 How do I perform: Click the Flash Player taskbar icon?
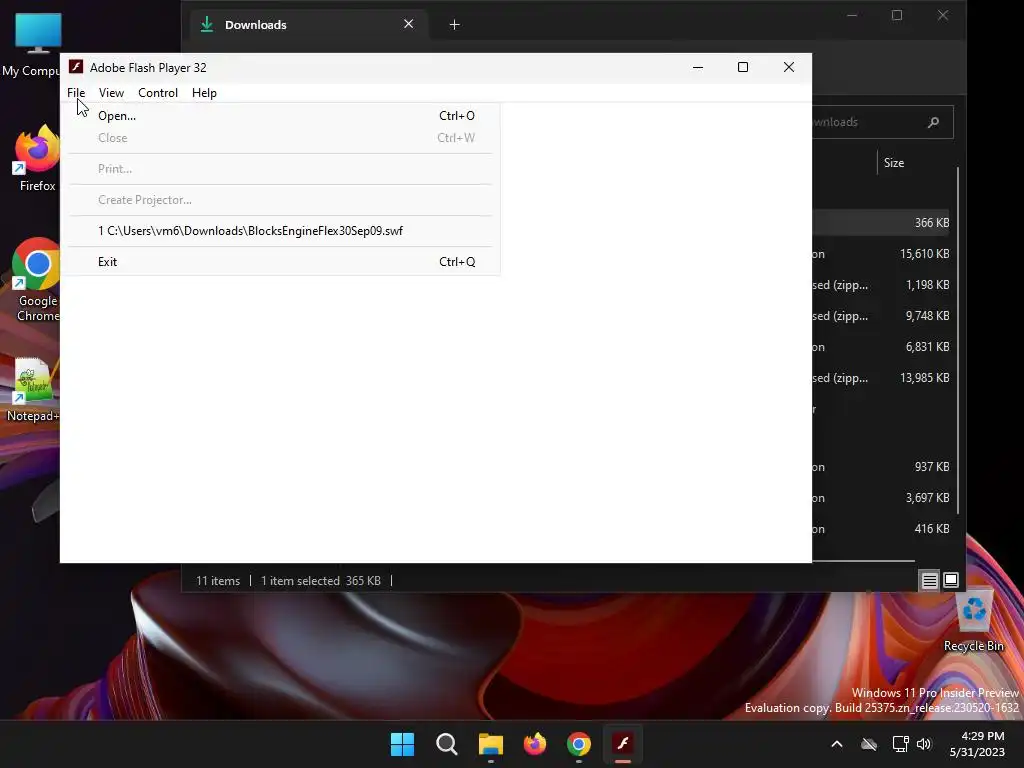[x=623, y=744]
